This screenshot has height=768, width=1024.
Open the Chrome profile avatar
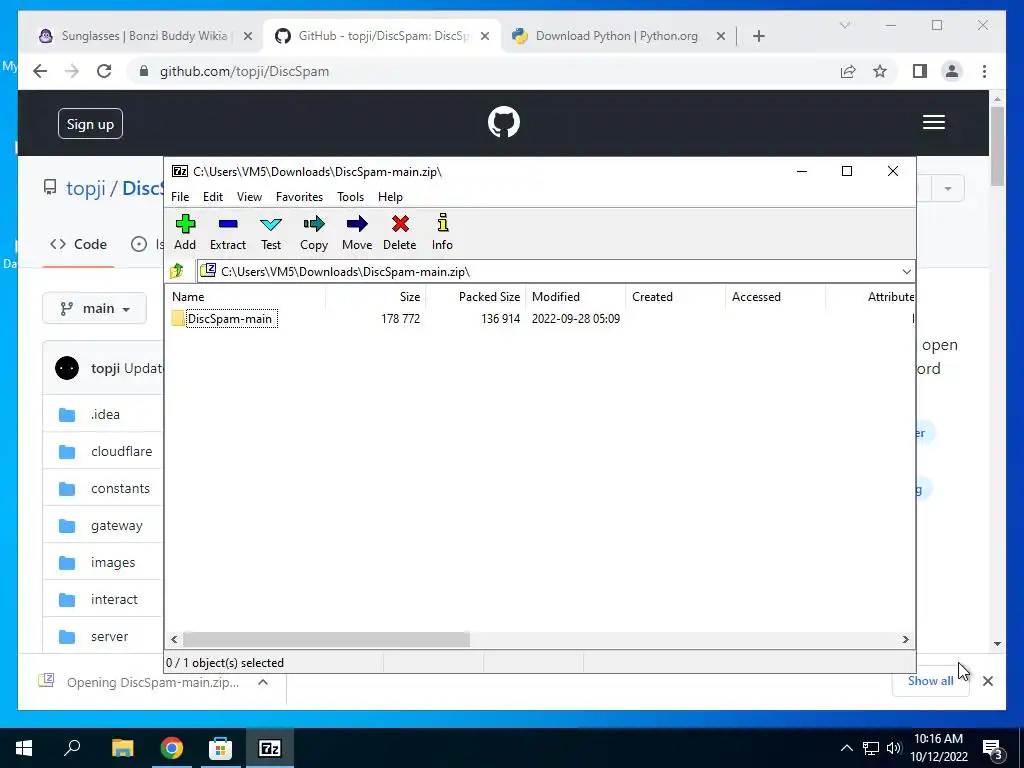click(952, 71)
